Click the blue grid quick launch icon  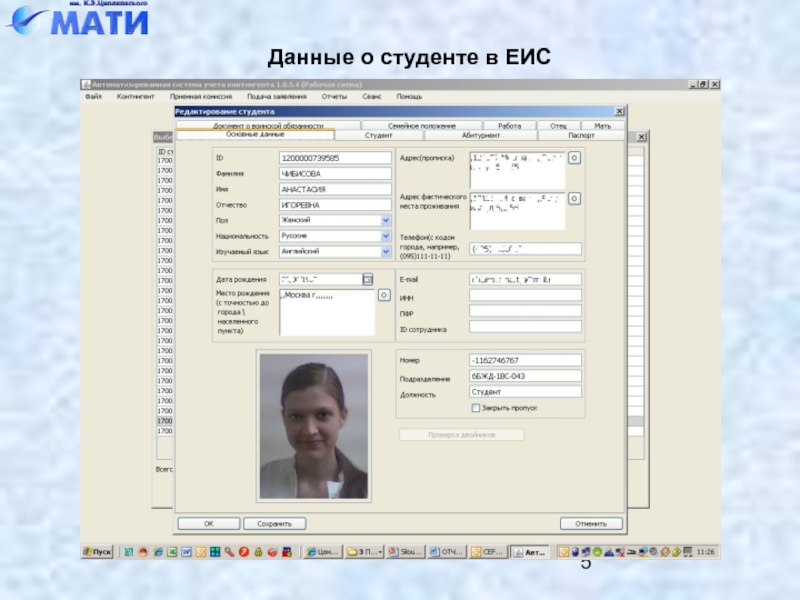tap(215, 552)
